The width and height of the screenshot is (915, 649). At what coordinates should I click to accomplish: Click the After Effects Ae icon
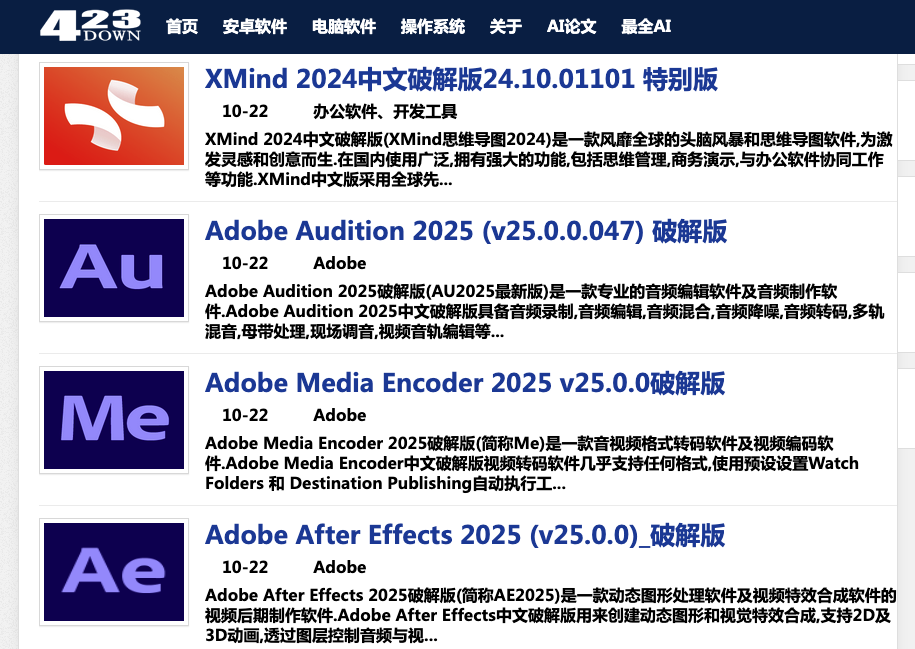tap(114, 572)
